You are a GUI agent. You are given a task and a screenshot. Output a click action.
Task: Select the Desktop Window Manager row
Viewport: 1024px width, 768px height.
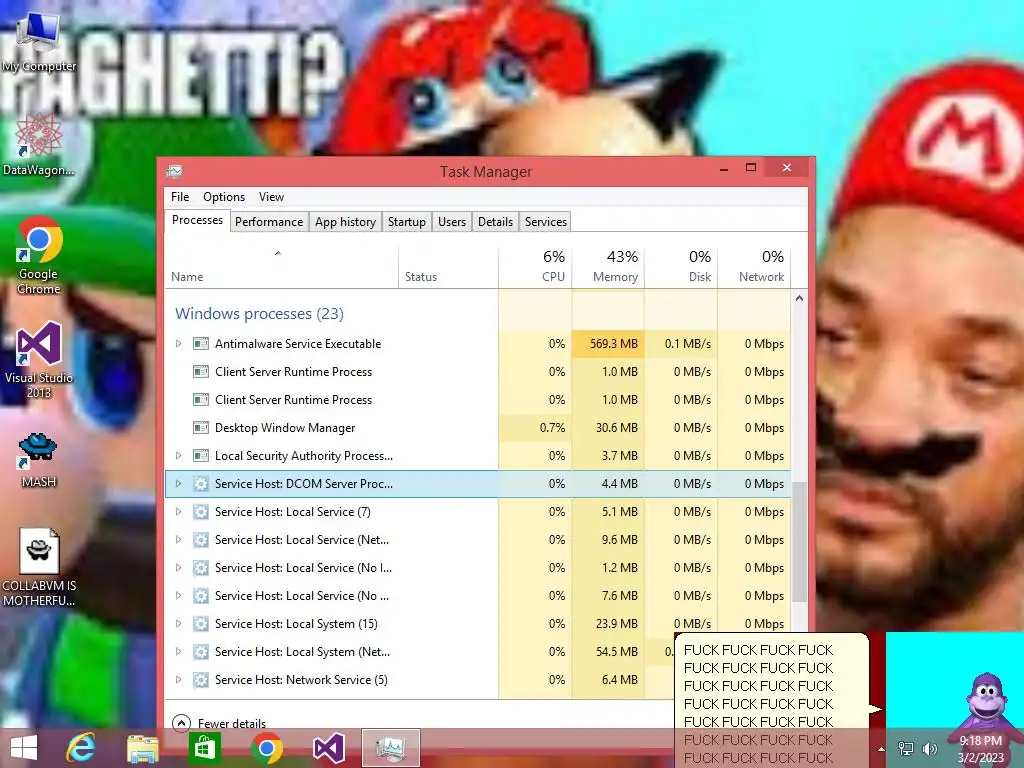477,428
